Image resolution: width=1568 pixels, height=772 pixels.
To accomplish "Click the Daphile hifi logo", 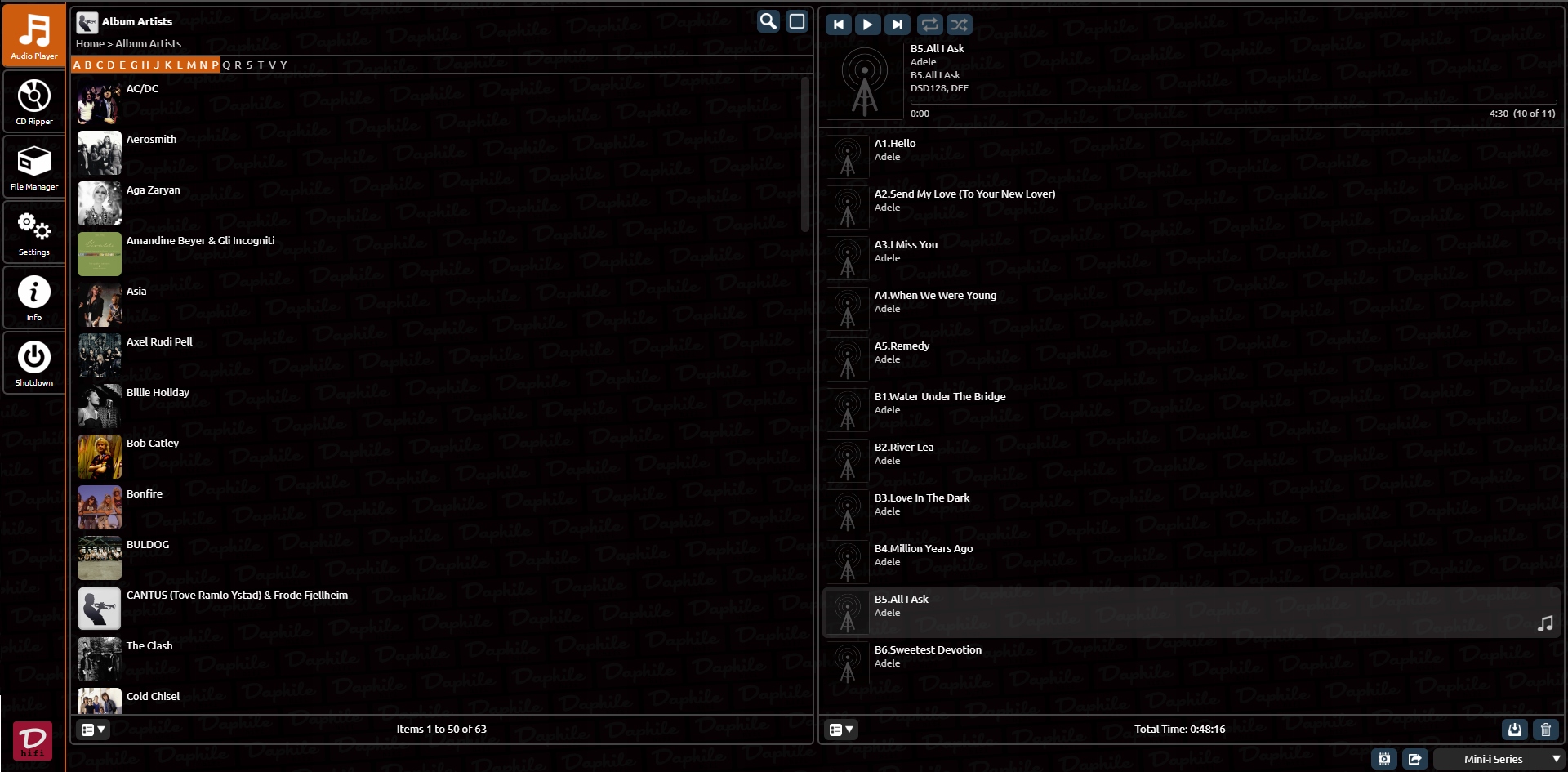I will (x=33, y=741).
